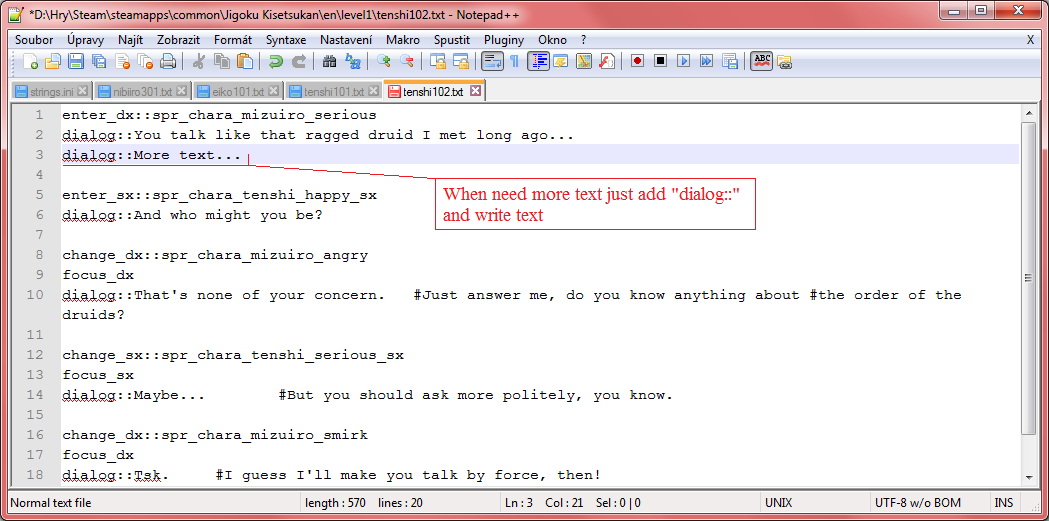Viewport: 1049px width, 521px height.
Task: Save the current file with the floppy icon
Action: (76, 62)
